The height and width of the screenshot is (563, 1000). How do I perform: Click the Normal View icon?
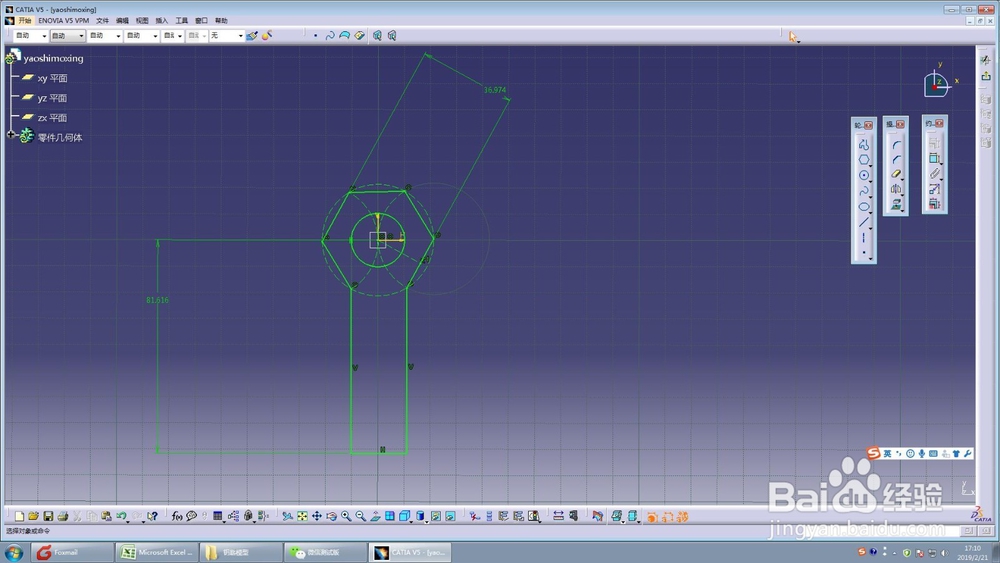pos(376,516)
